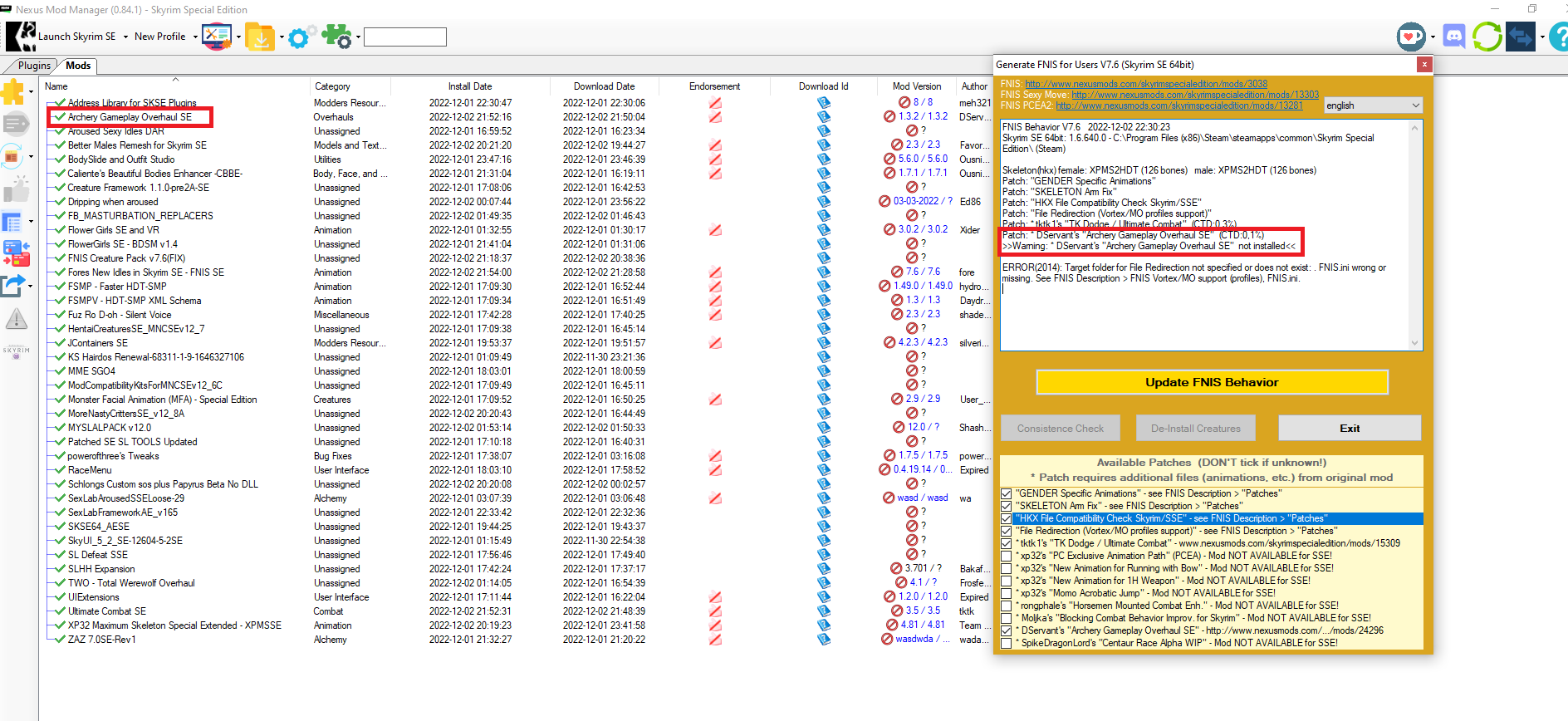Image resolution: width=1568 pixels, height=721 pixels.
Task: Click the toolbar search text field
Action: pyautogui.click(x=405, y=37)
